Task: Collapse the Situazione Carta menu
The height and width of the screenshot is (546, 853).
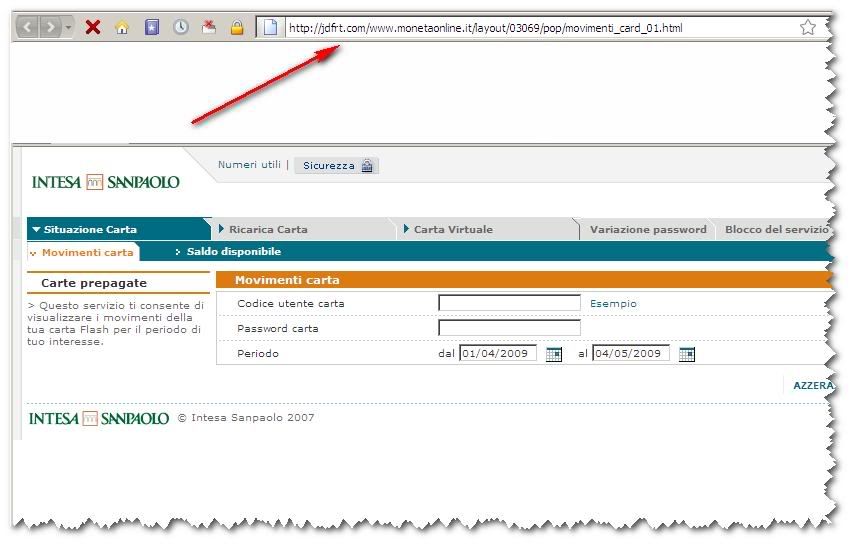Action: pos(85,230)
